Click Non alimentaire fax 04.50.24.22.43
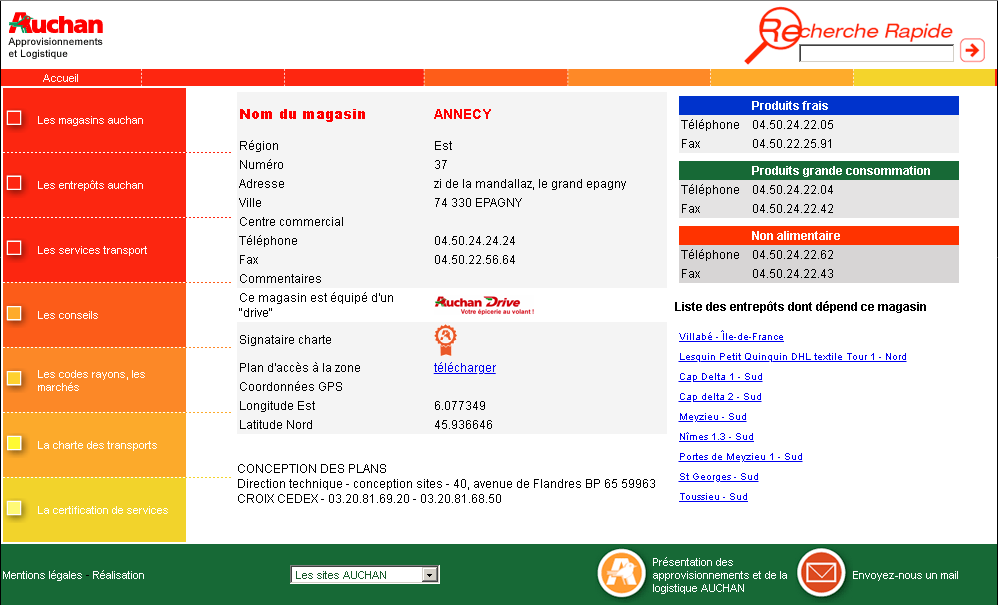 coord(793,274)
